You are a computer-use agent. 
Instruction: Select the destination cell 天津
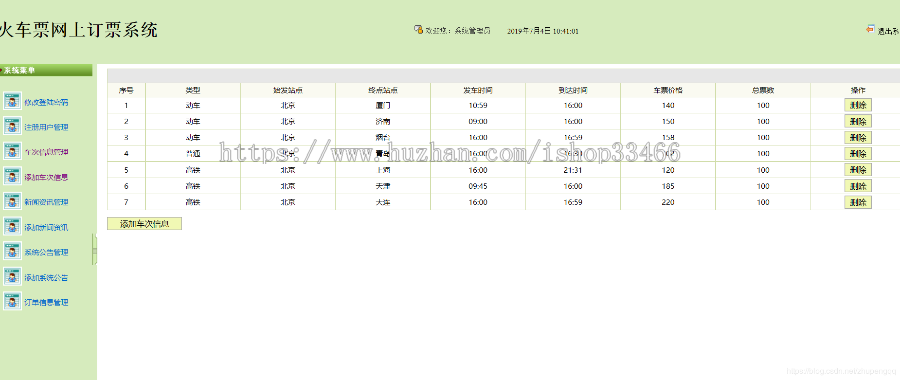(383, 186)
